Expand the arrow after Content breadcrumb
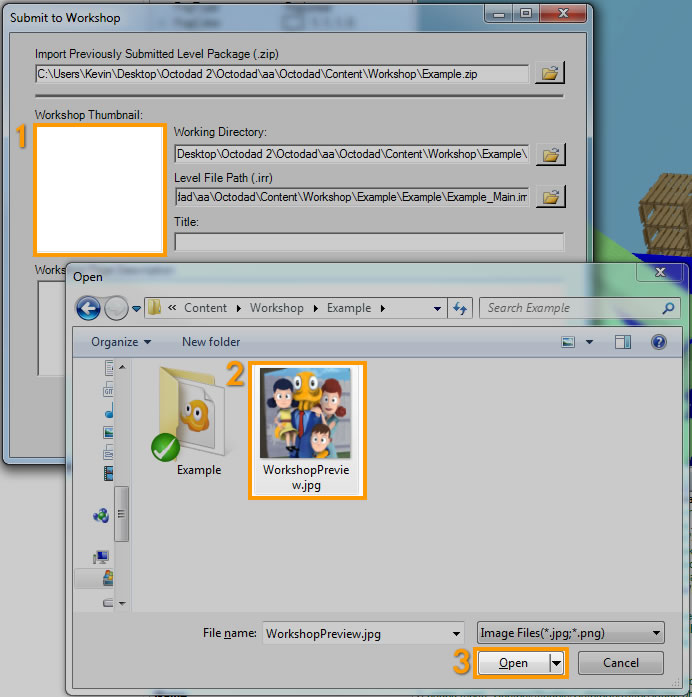 click(x=239, y=308)
